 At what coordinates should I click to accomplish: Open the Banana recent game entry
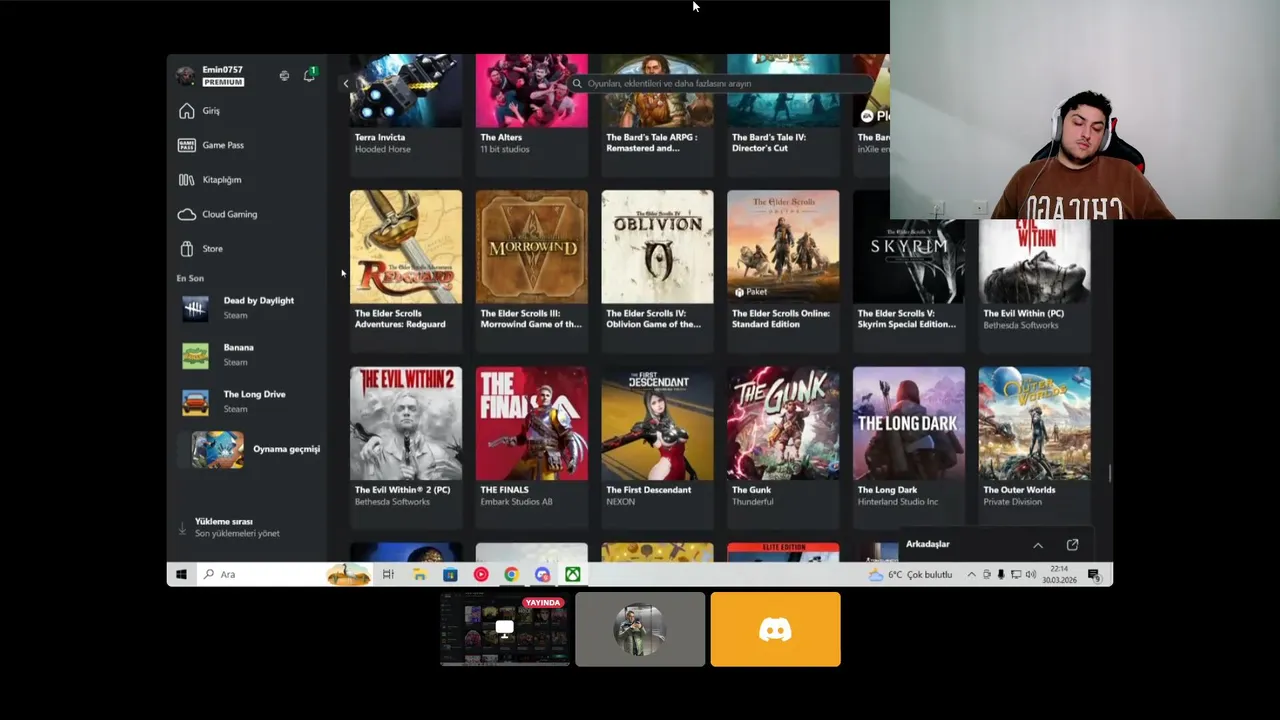click(250, 355)
